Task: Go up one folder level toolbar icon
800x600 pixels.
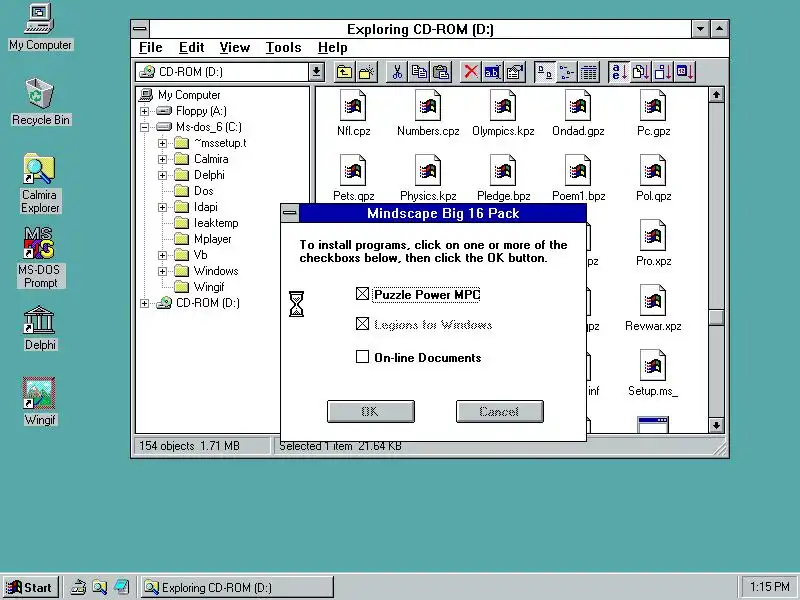Action: pos(344,72)
